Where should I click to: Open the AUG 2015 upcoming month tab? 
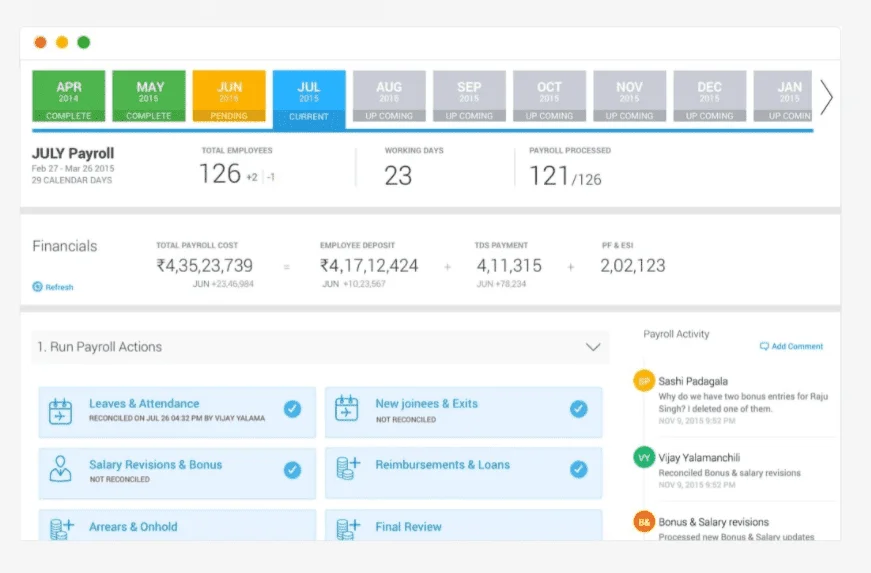(389, 96)
